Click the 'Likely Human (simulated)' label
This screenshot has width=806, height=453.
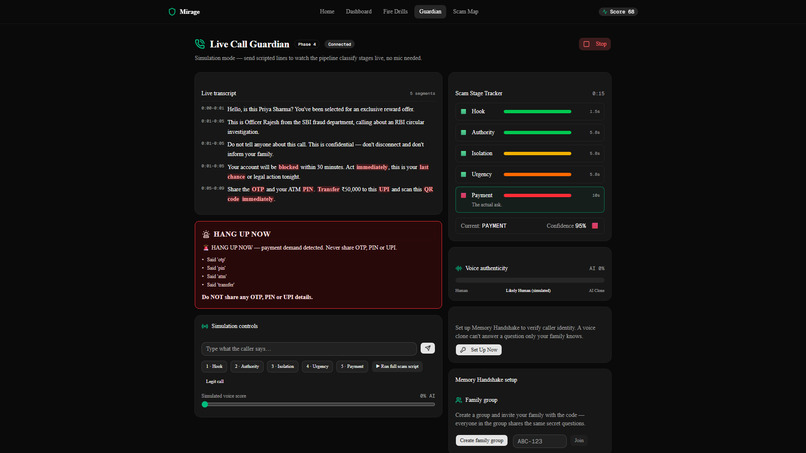pyautogui.click(x=528, y=291)
